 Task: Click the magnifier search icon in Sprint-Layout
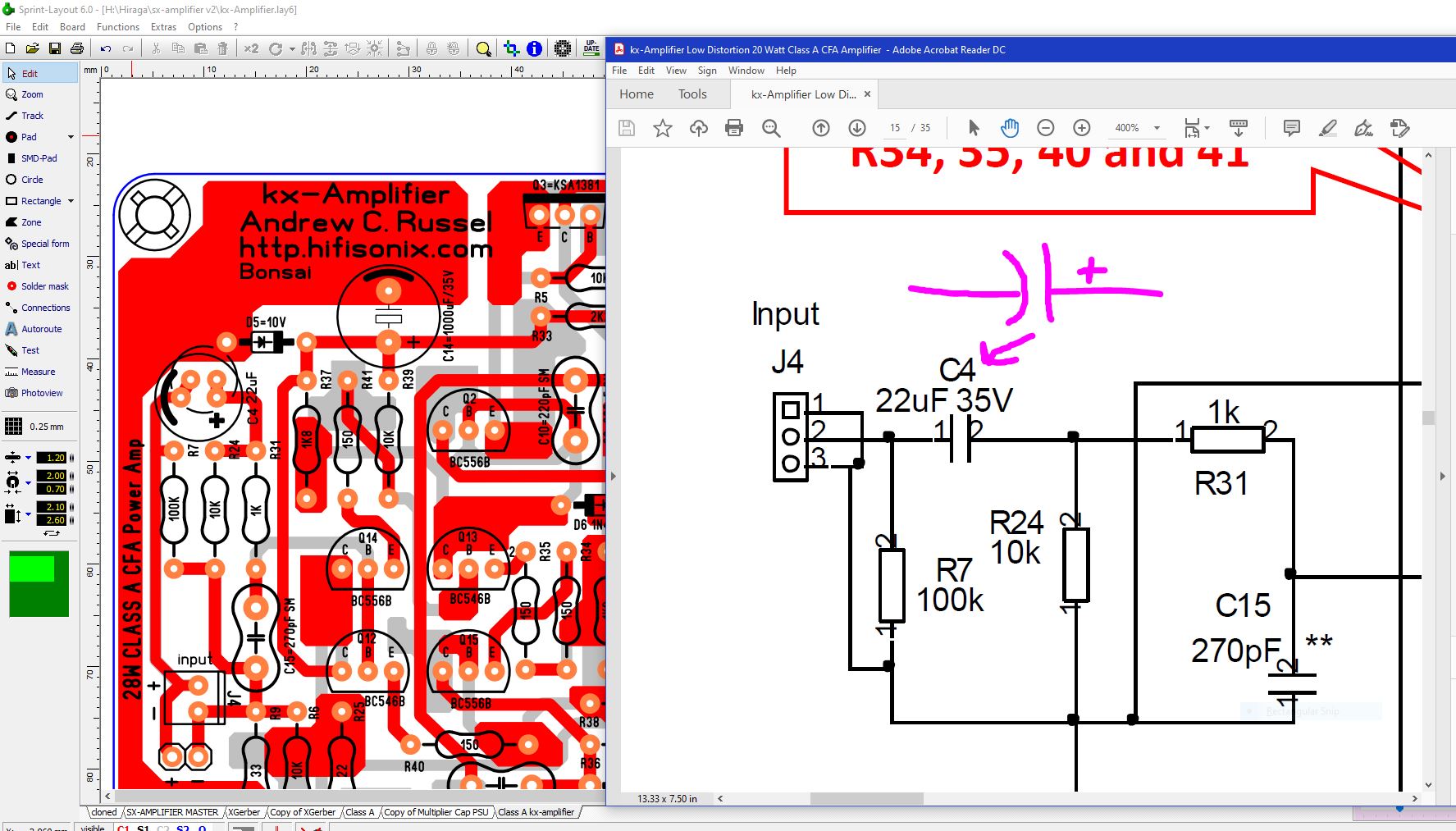click(x=484, y=48)
